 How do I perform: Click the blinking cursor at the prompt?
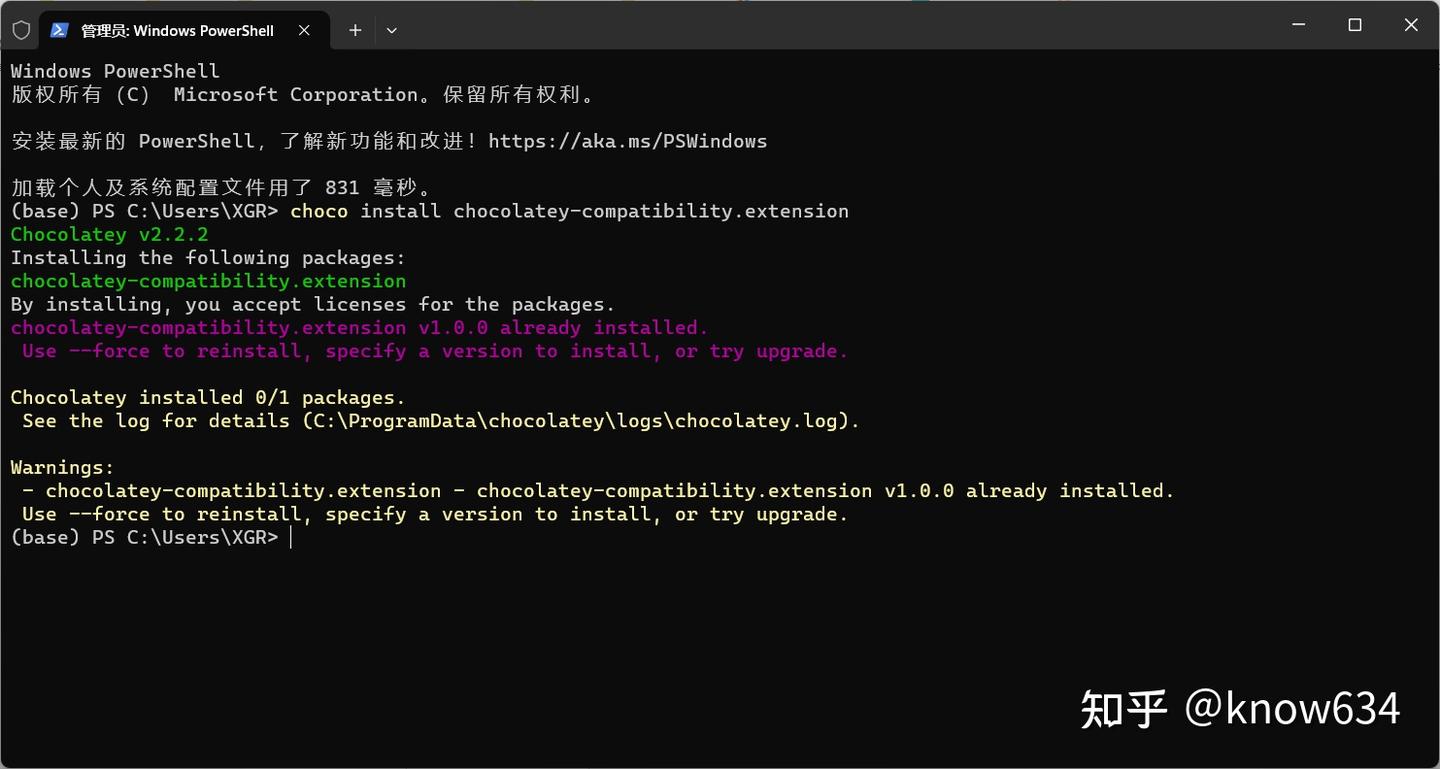(290, 537)
